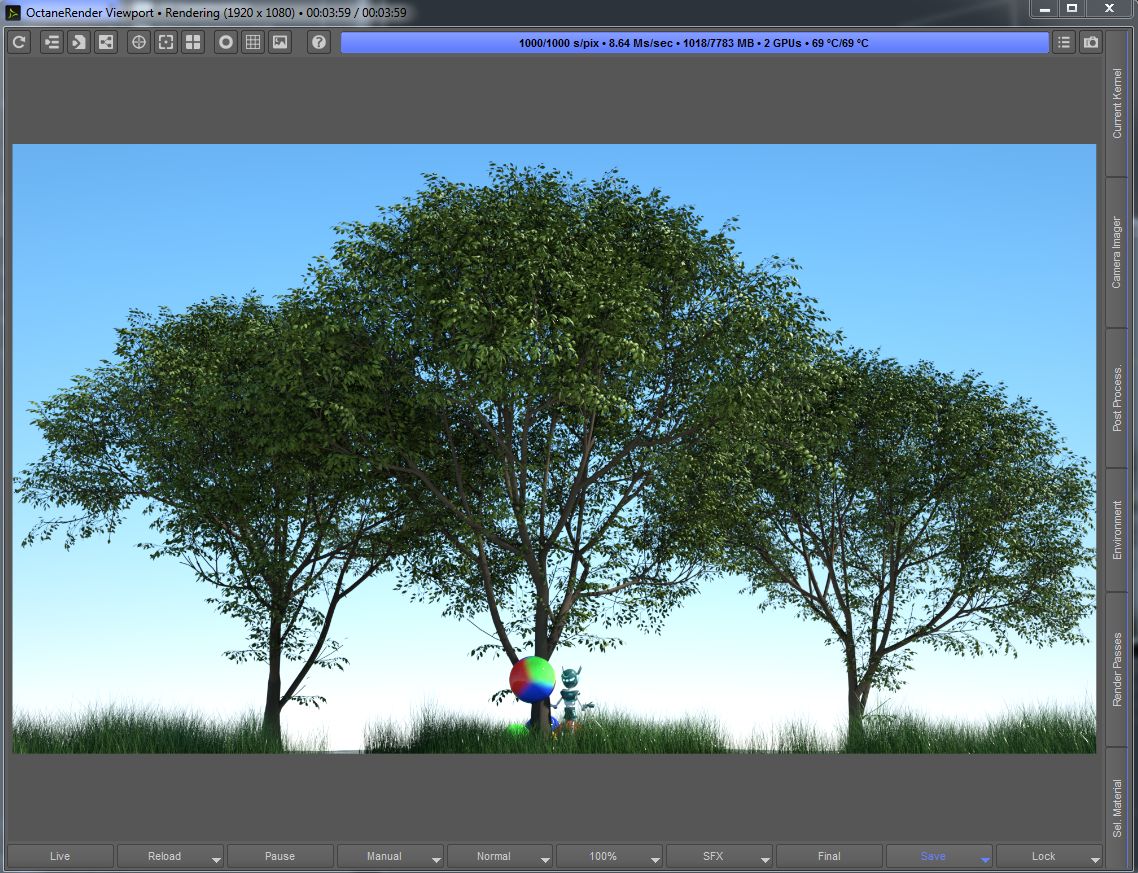This screenshot has height=873, width=1138.
Task: Click the Pause button
Action: (x=280, y=856)
